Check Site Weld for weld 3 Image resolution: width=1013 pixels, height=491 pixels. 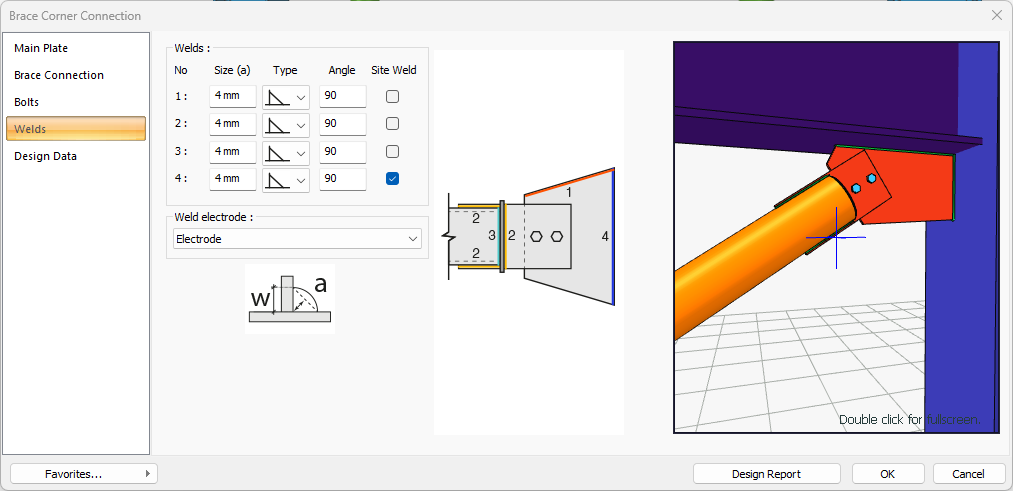[x=393, y=152]
